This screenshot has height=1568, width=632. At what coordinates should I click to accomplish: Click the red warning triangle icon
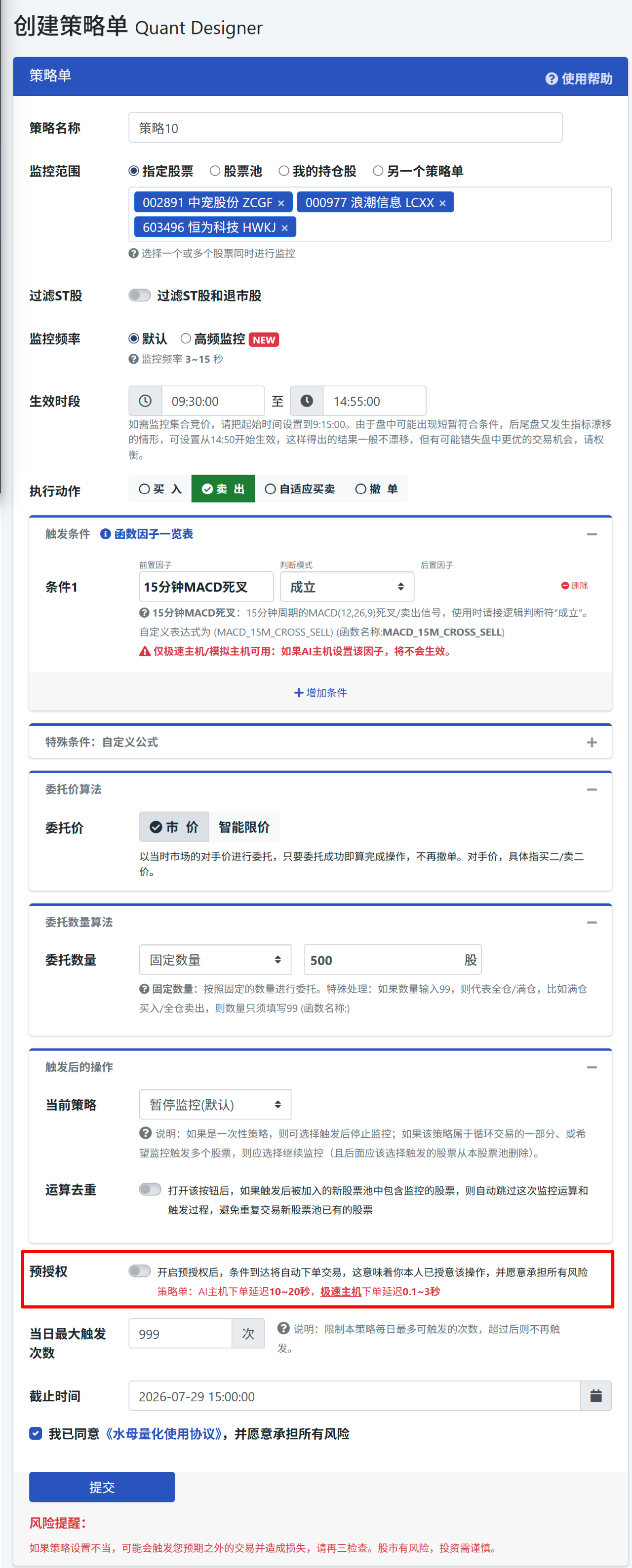(145, 651)
